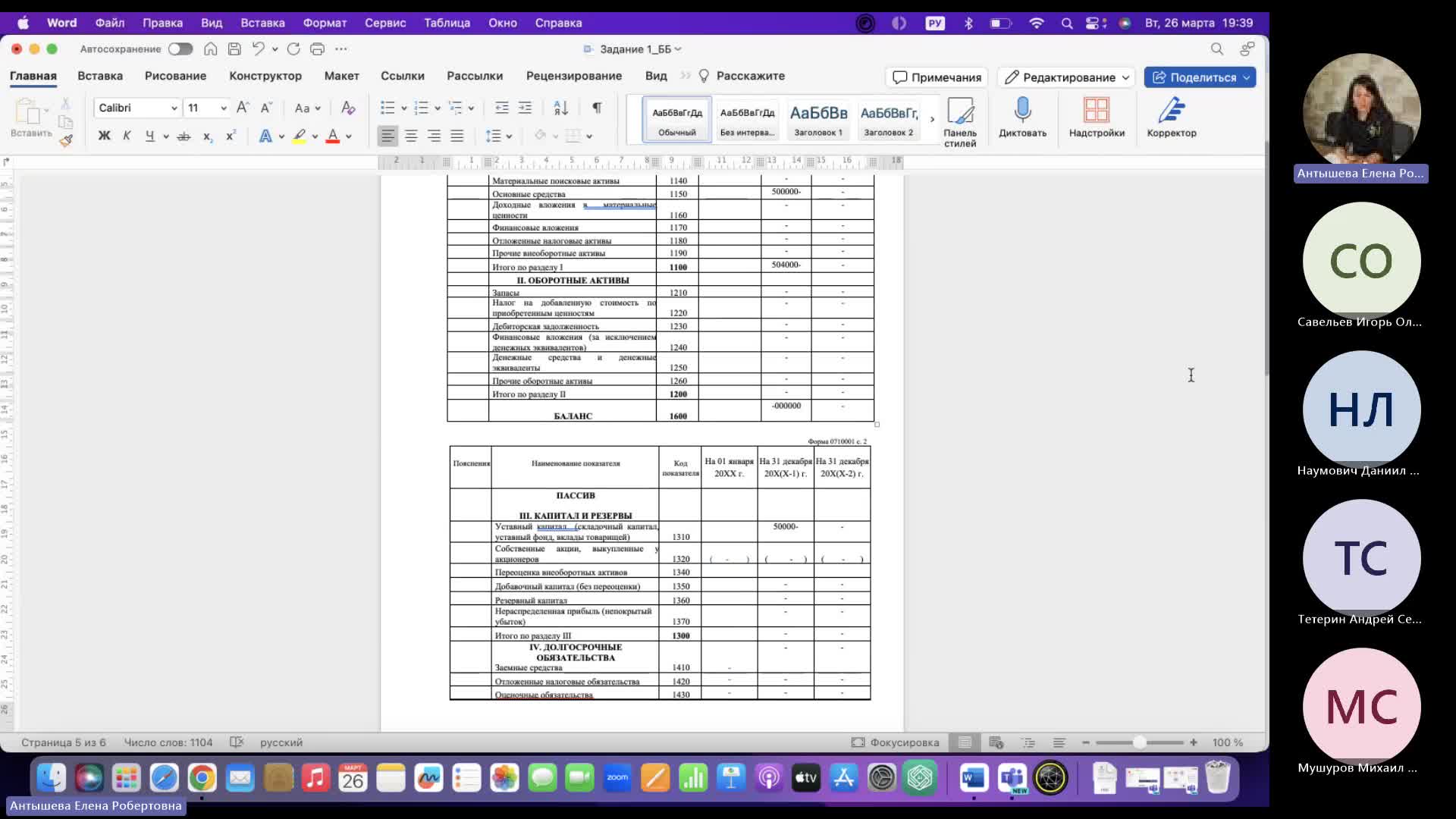This screenshot has height=819, width=1456.
Task: Click the zoom in plus button
Action: pos(1194,742)
